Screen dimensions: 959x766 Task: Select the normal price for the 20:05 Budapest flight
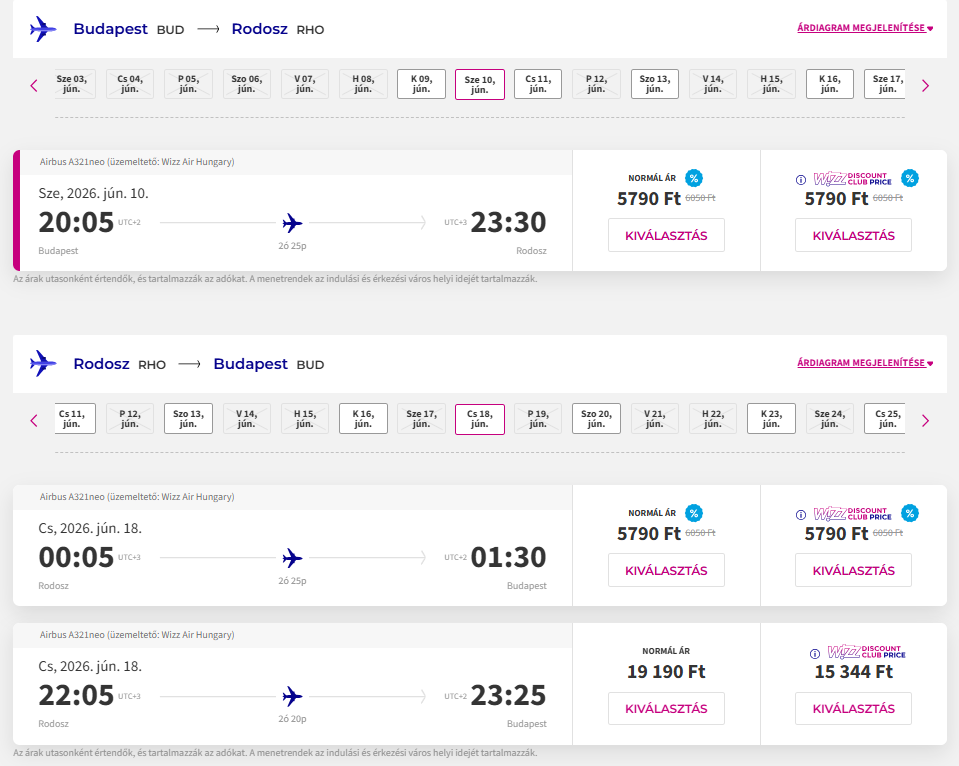click(x=666, y=236)
